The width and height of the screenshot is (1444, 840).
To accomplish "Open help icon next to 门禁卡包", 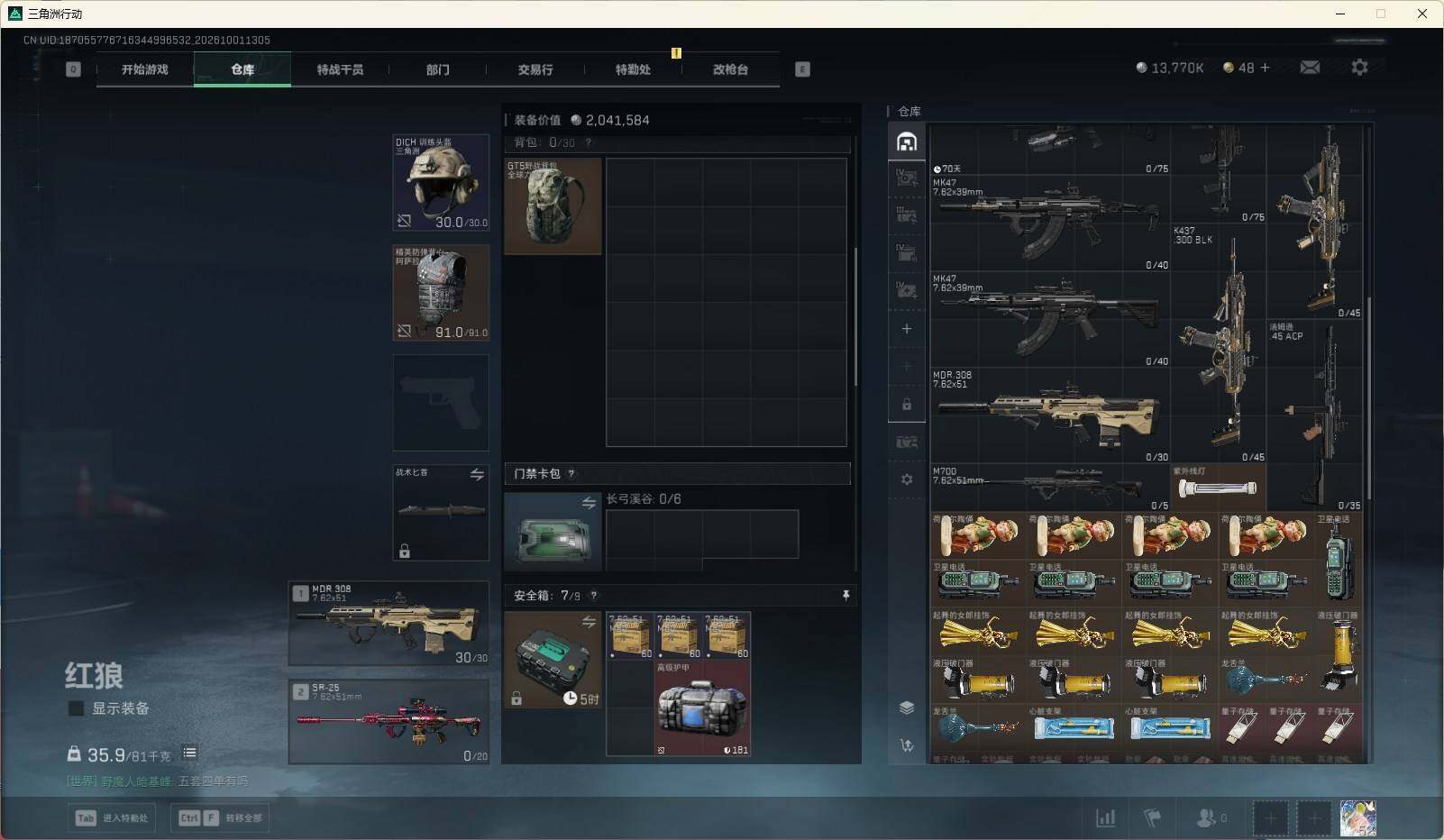I will 571,474.
